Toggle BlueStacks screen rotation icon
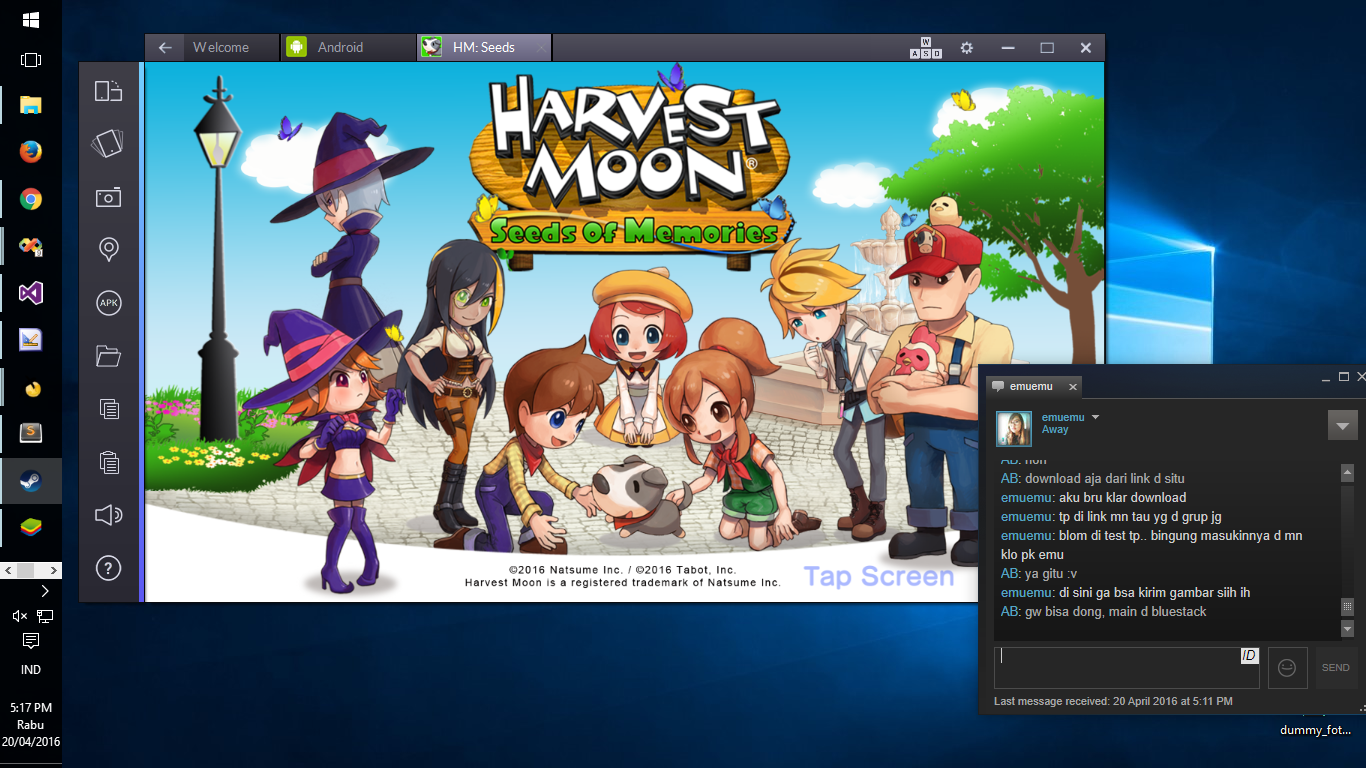 click(x=108, y=91)
